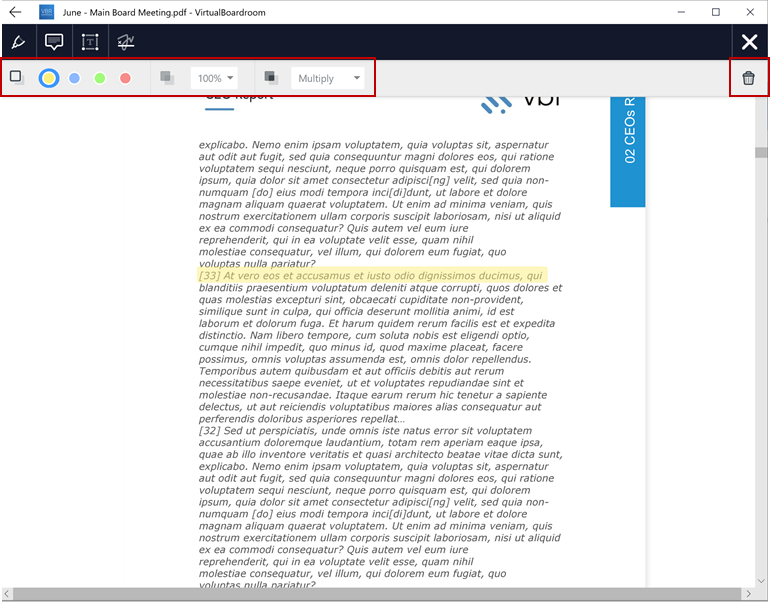Click the opacity icon next to 100%
Screen dimensions: 770x602
[x=167, y=78]
